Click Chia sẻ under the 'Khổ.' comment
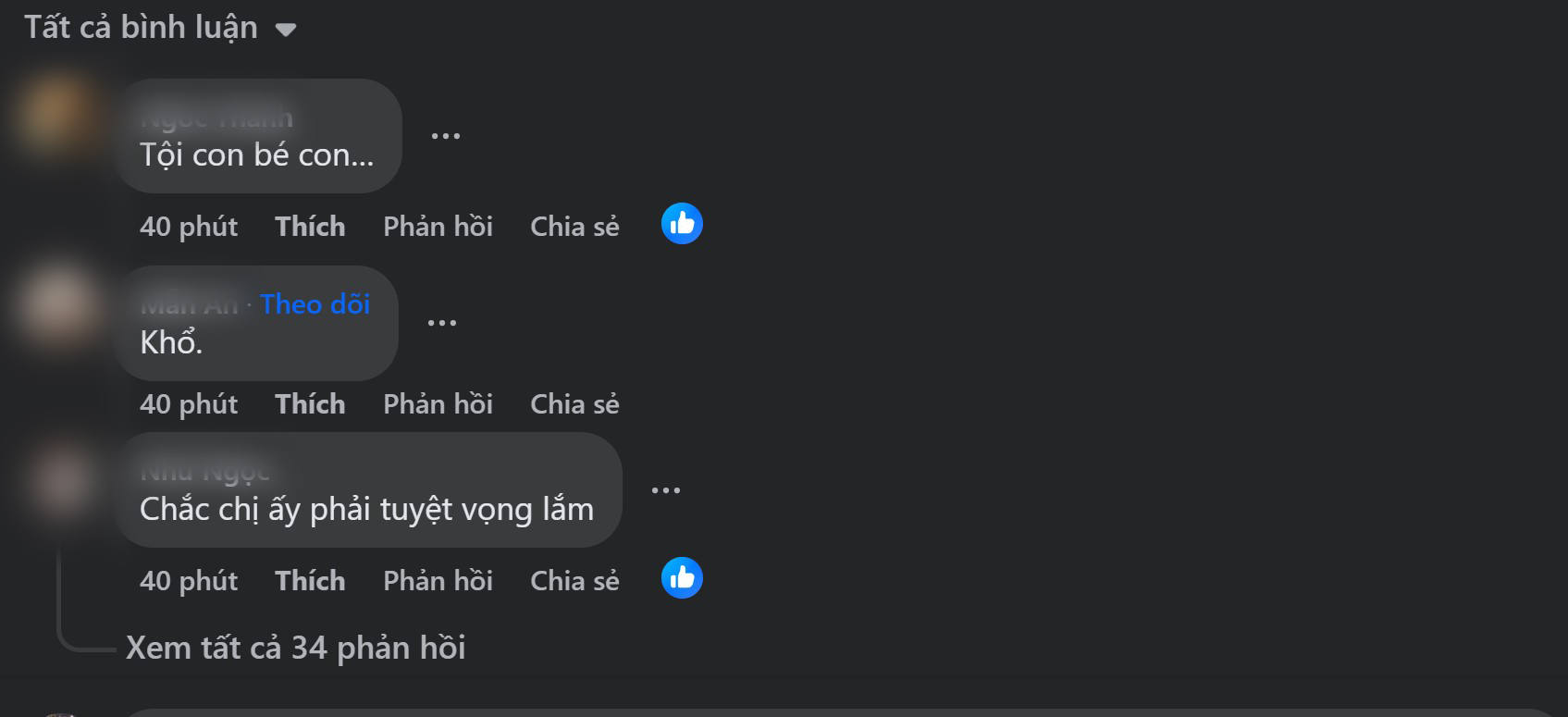Image resolution: width=1568 pixels, height=717 pixels. pos(574,404)
